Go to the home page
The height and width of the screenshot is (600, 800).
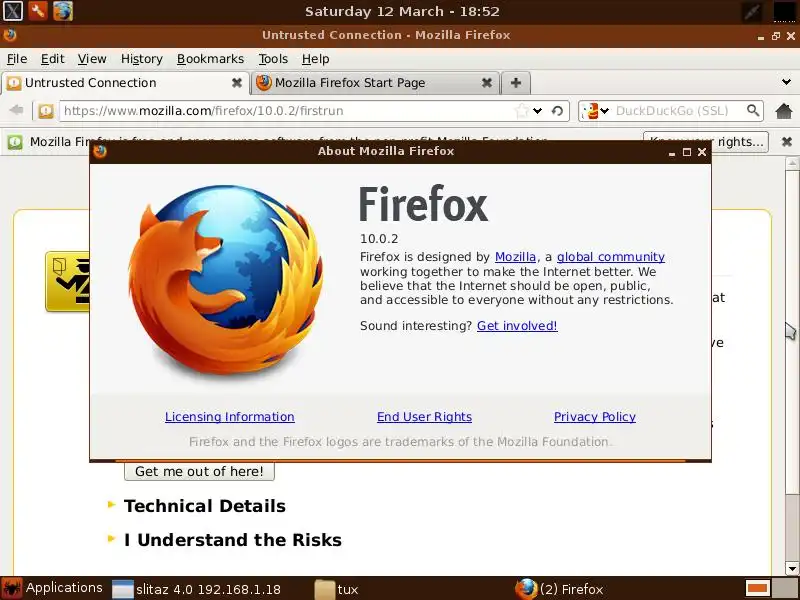784,111
